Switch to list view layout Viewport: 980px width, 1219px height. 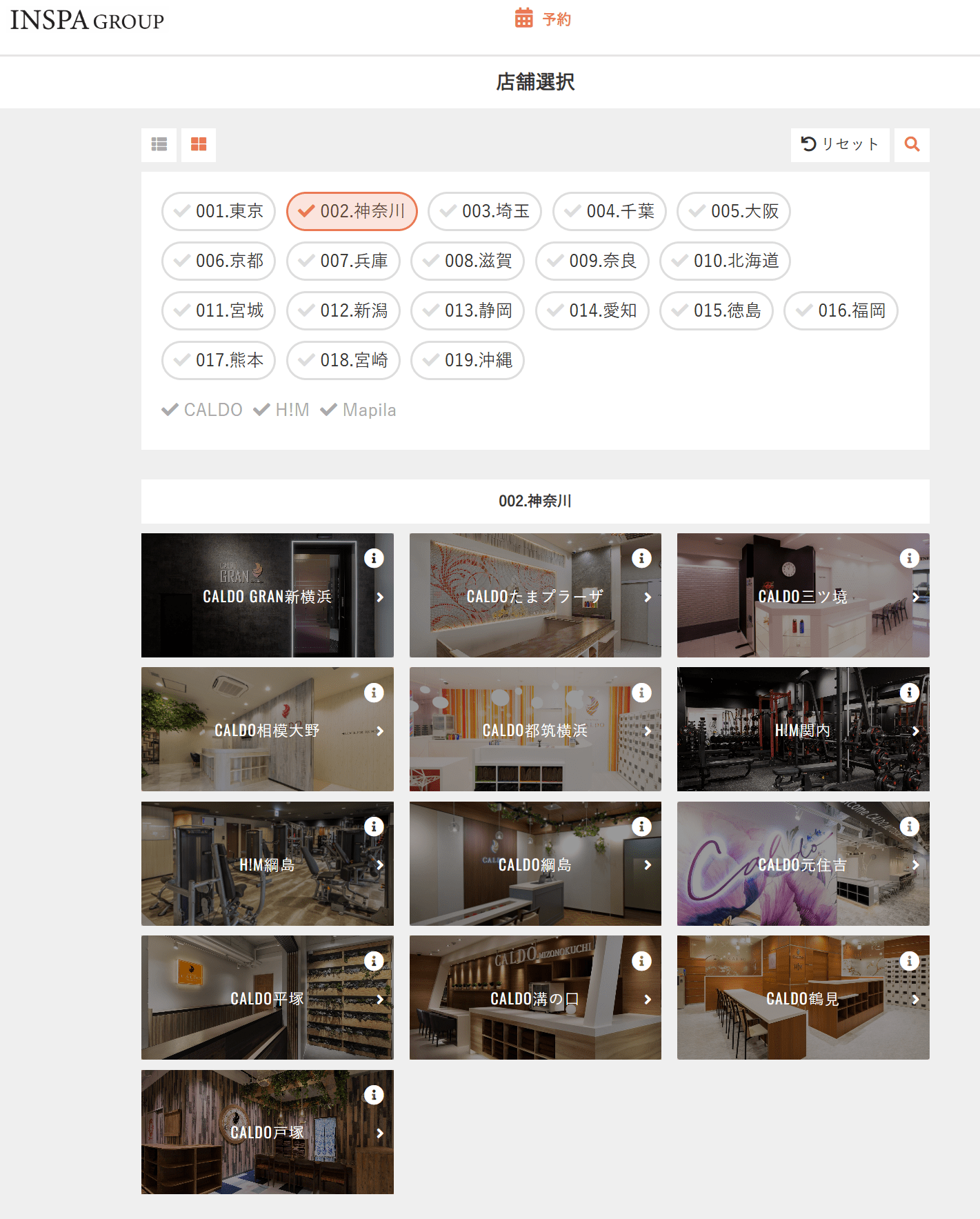coord(159,144)
